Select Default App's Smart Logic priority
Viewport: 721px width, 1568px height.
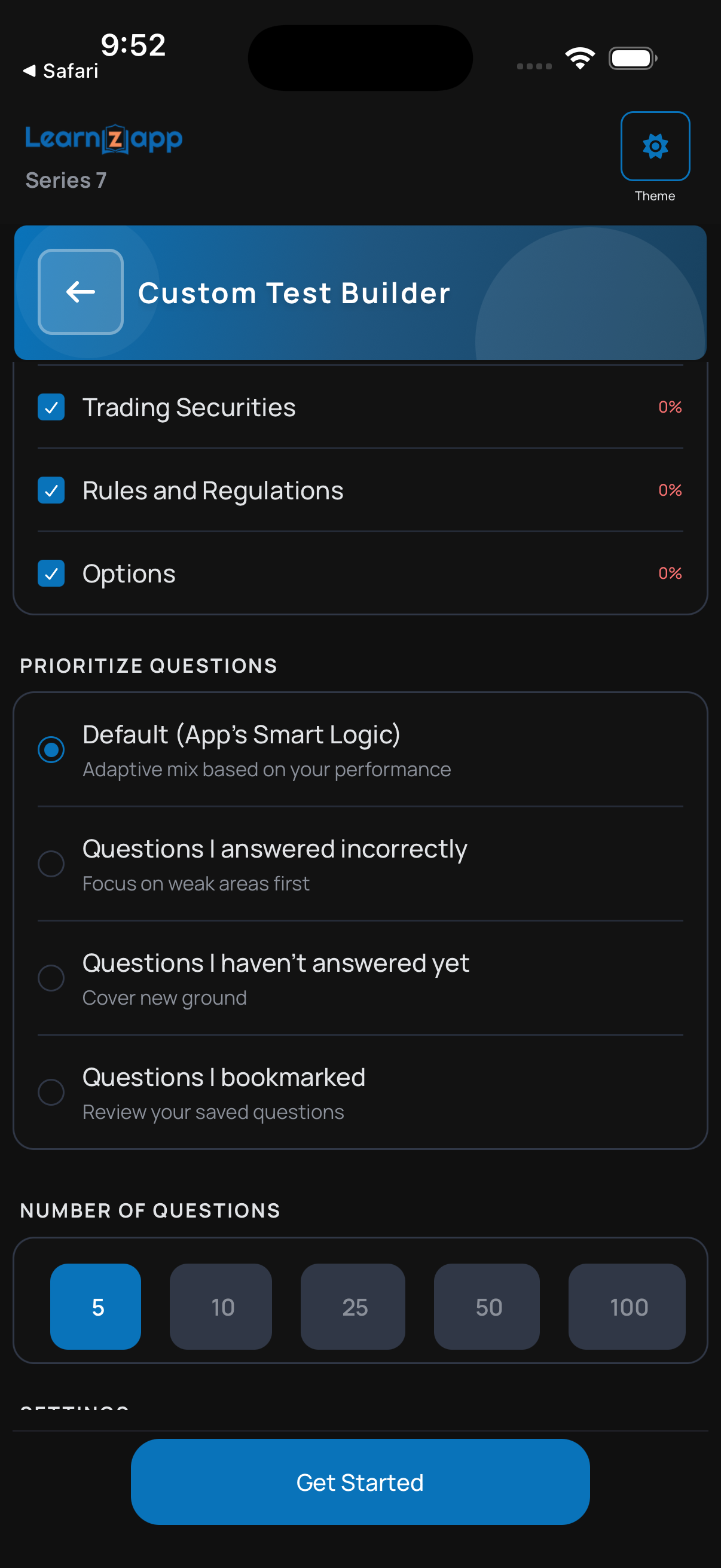51,750
